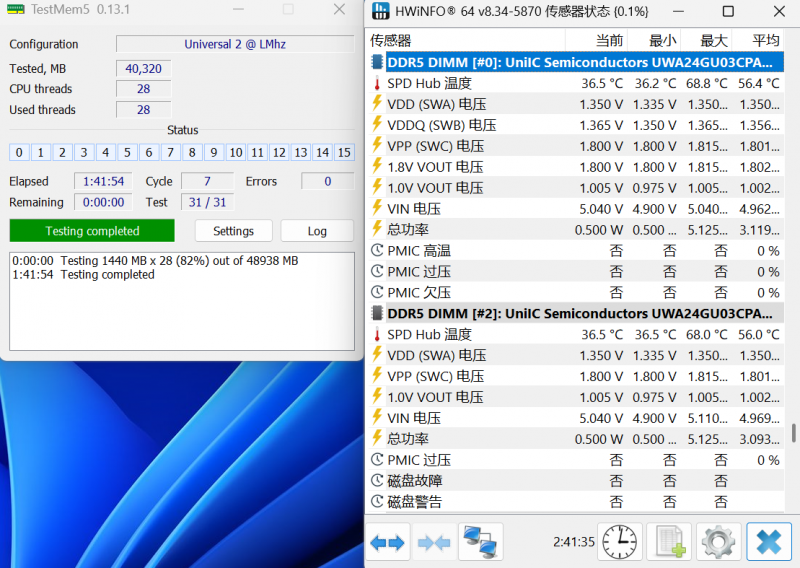Select thread status box 0

19,153
